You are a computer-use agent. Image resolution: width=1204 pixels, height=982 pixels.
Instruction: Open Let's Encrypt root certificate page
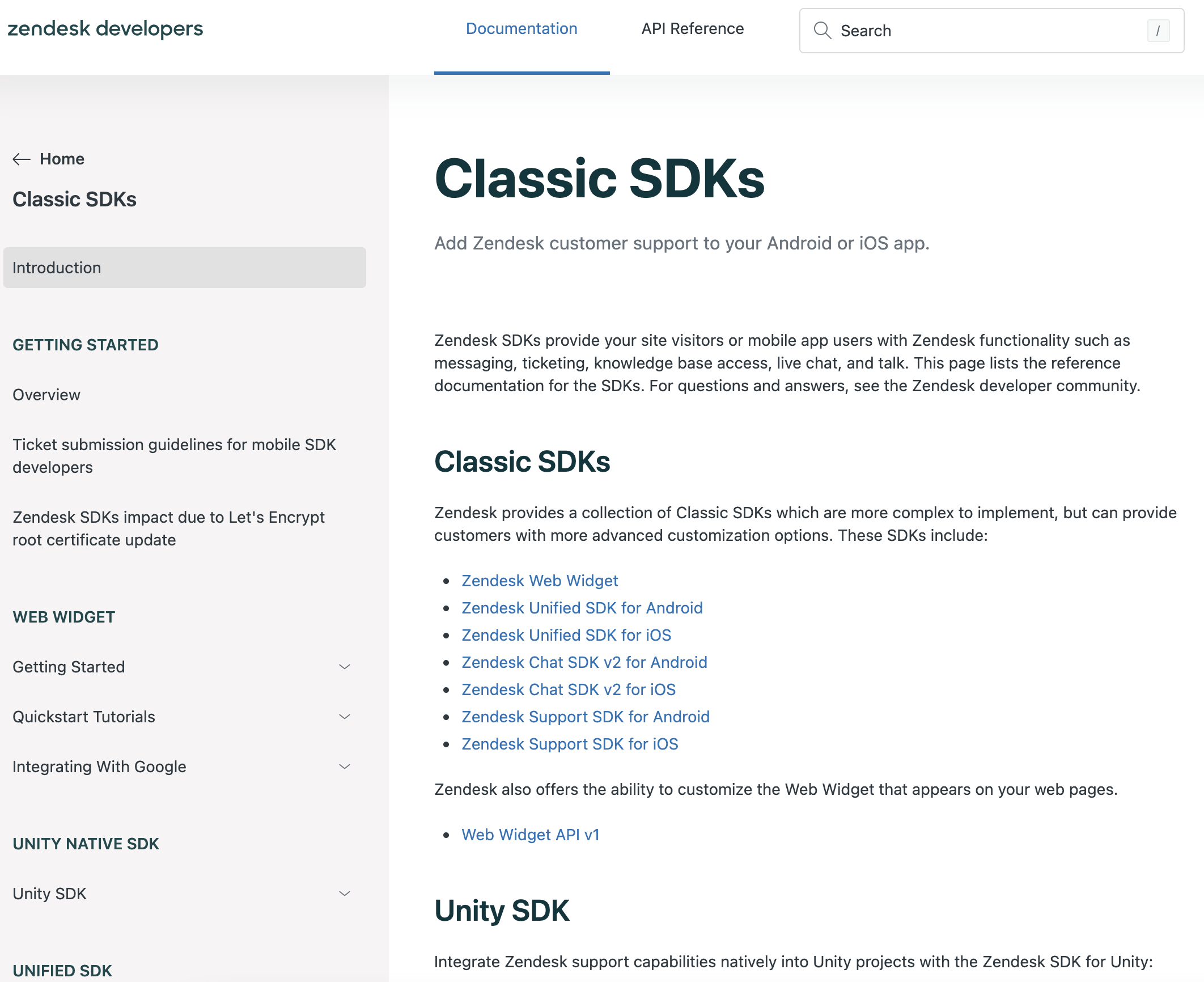coord(169,528)
